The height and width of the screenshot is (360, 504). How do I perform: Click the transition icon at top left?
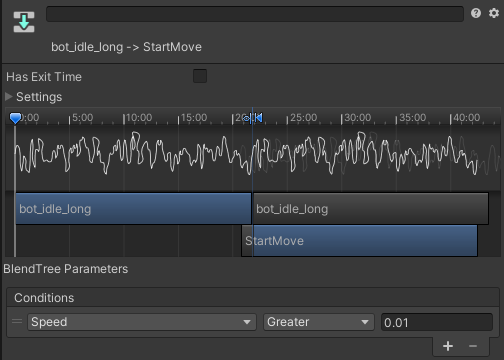pyautogui.click(x=24, y=22)
